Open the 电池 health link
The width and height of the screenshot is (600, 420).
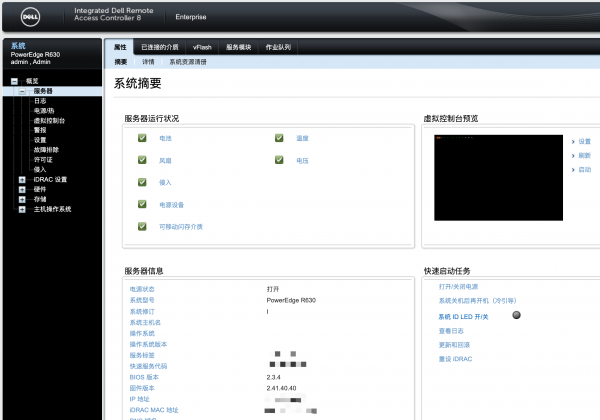pos(165,138)
